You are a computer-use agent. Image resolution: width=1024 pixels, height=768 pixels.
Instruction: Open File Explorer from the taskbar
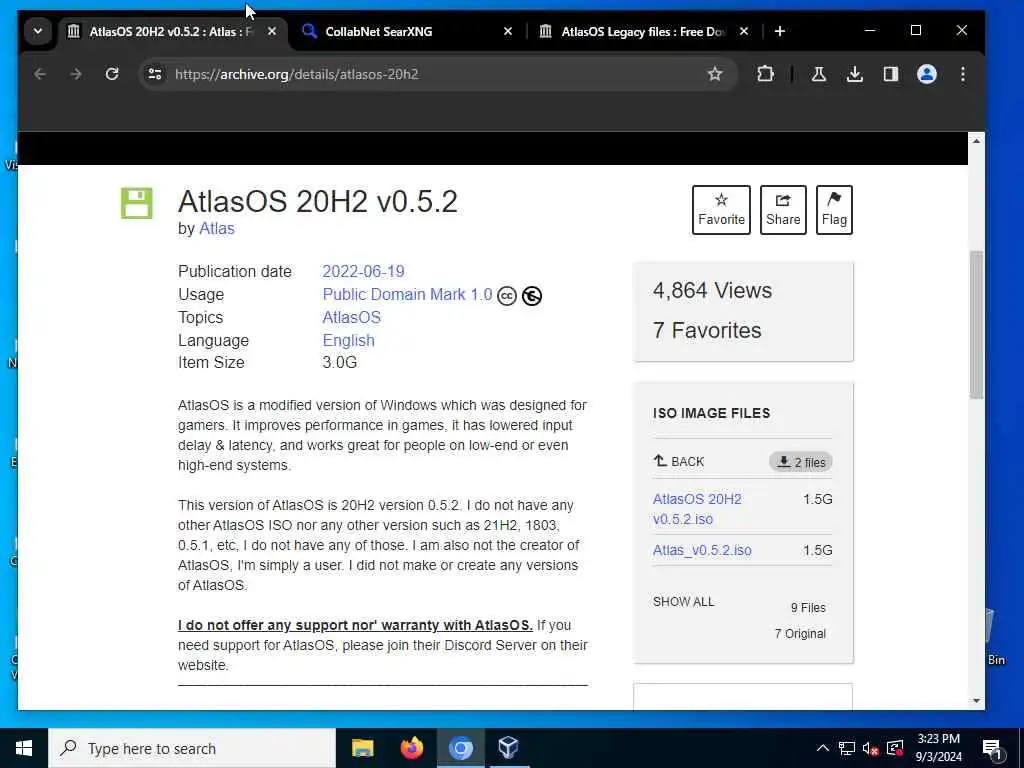(362, 748)
